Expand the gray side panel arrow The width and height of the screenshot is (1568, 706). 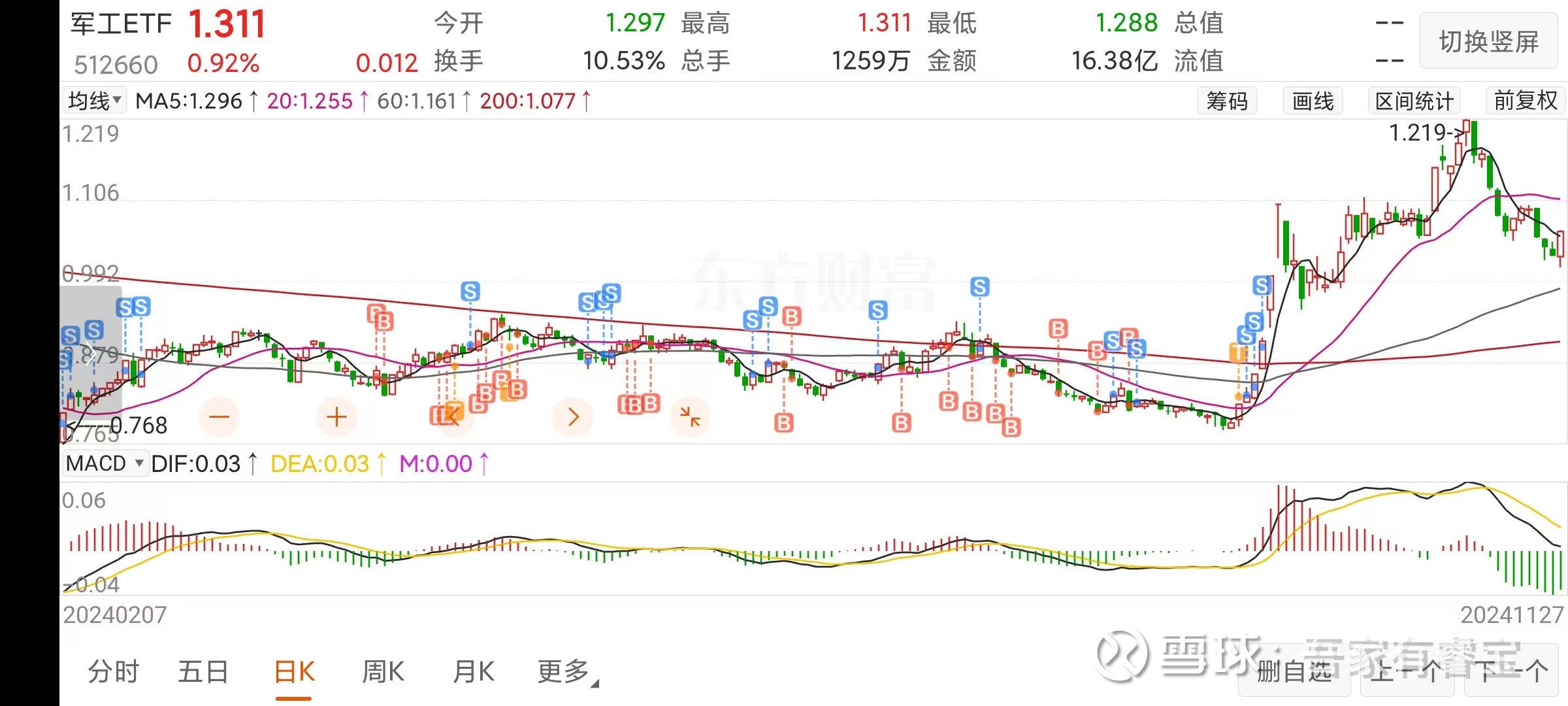(x=90, y=354)
